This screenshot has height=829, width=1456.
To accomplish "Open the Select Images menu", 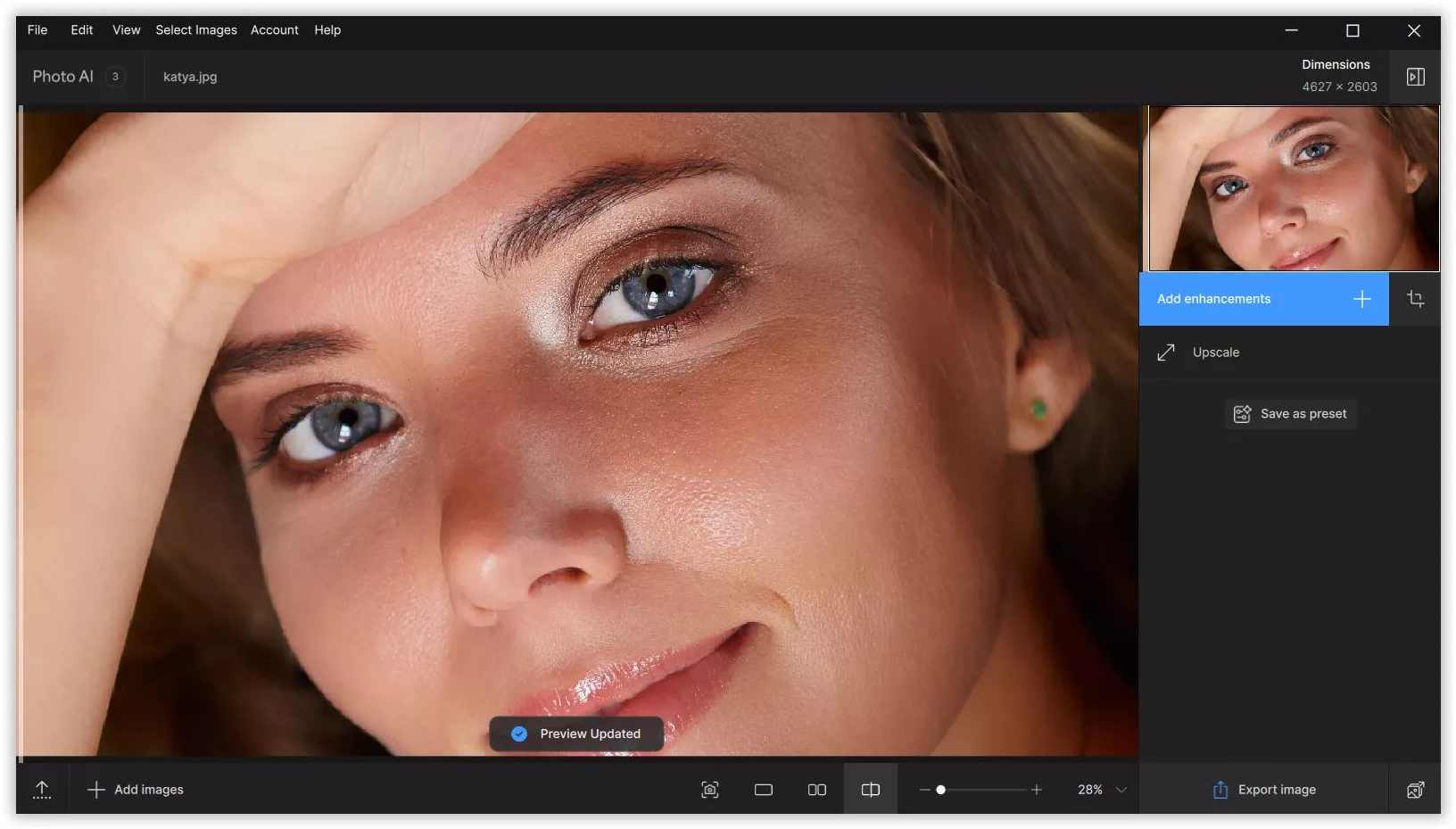I will pos(195,29).
